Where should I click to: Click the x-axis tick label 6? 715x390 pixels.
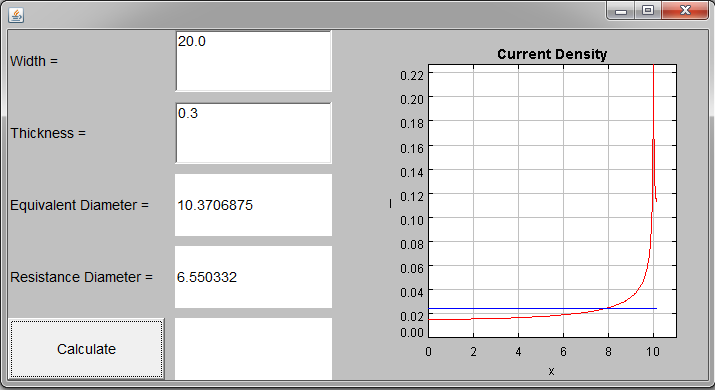tap(563, 352)
